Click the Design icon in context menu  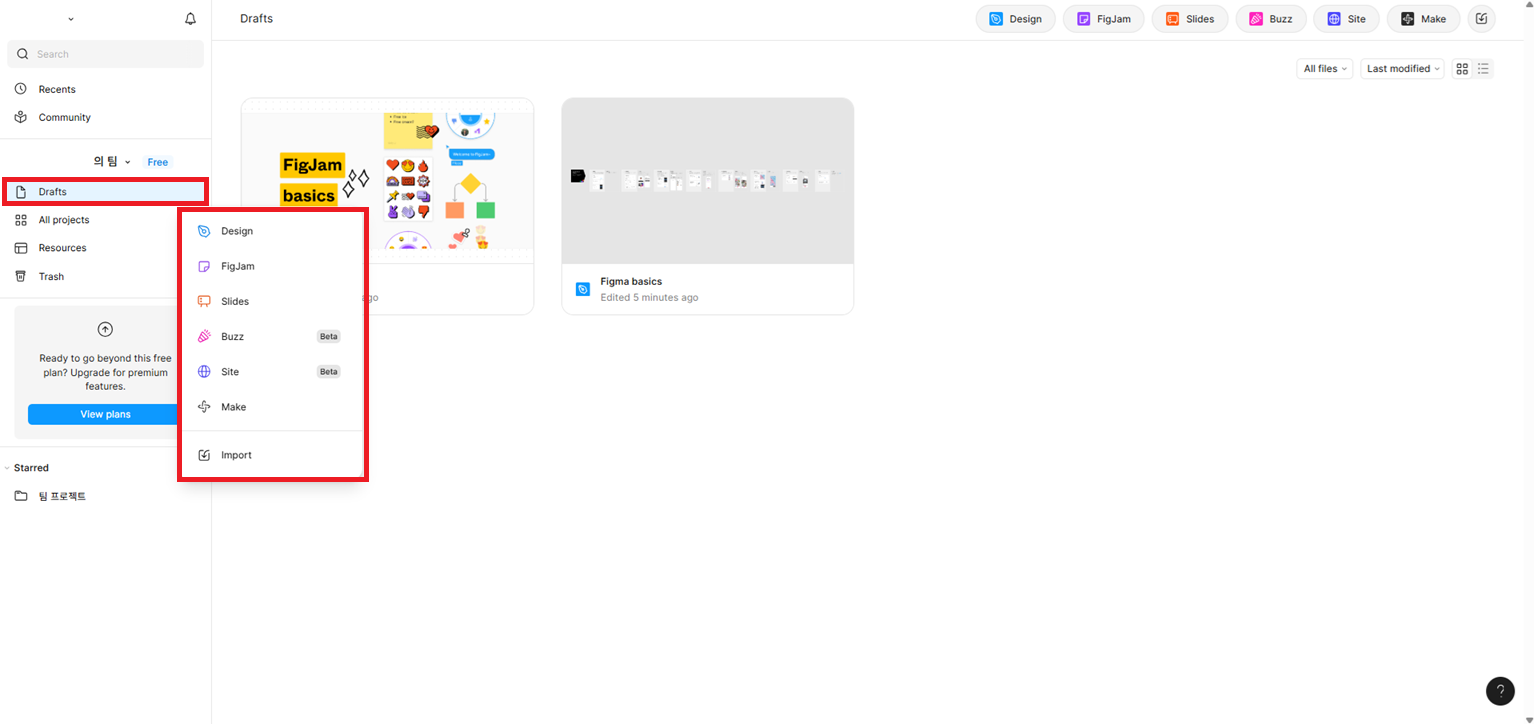[204, 231]
